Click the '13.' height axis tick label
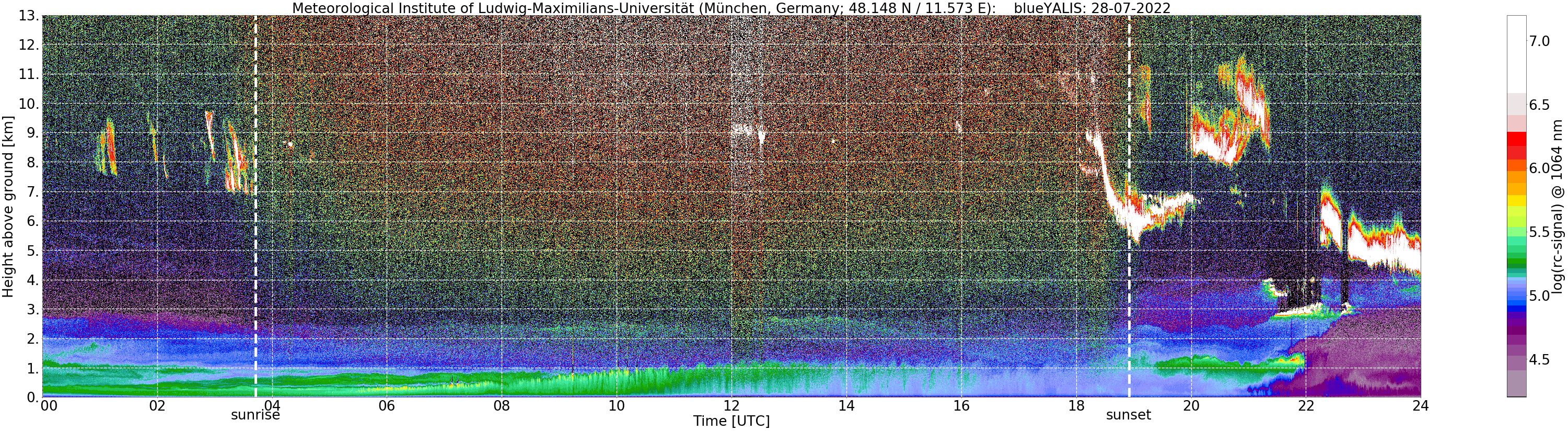Viewport: 1568px width, 431px height. [x=28, y=16]
